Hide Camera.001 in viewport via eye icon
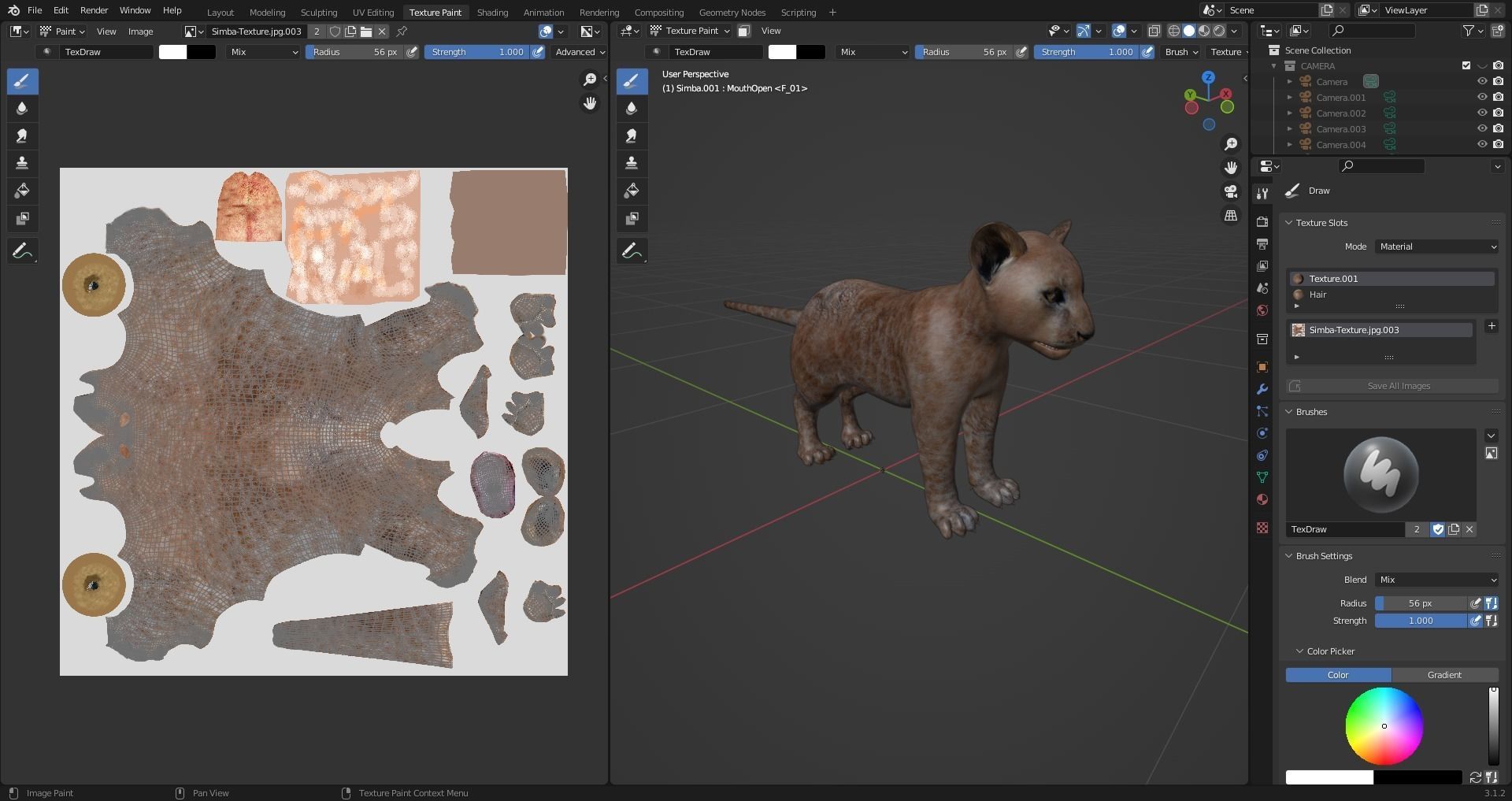 pos(1482,98)
